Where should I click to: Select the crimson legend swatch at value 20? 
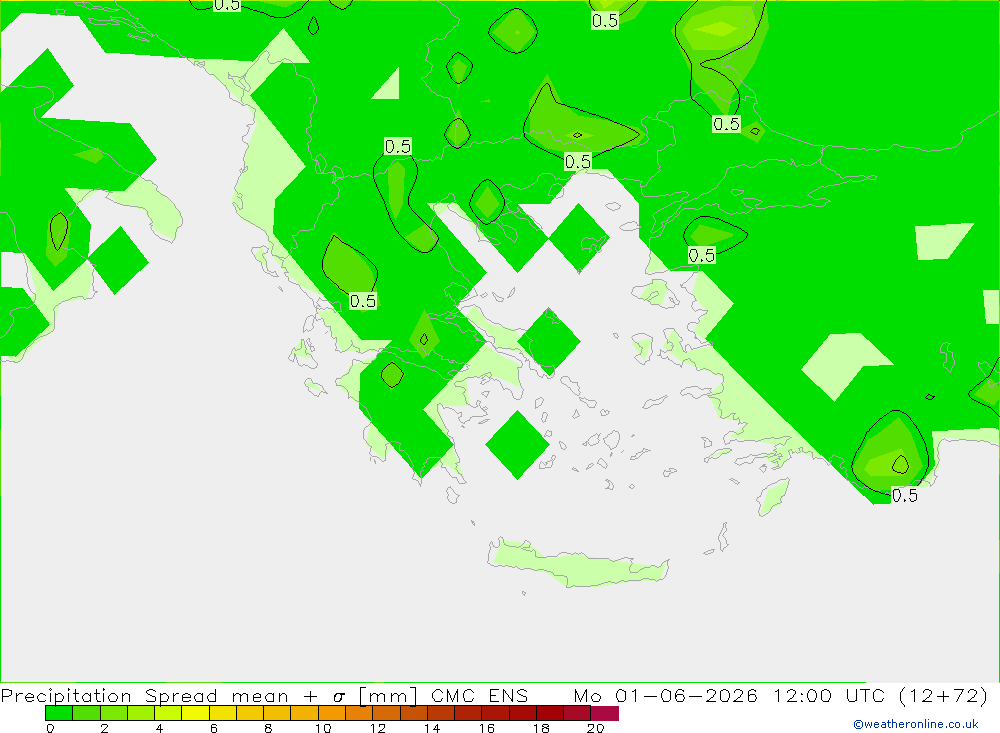(x=605, y=713)
